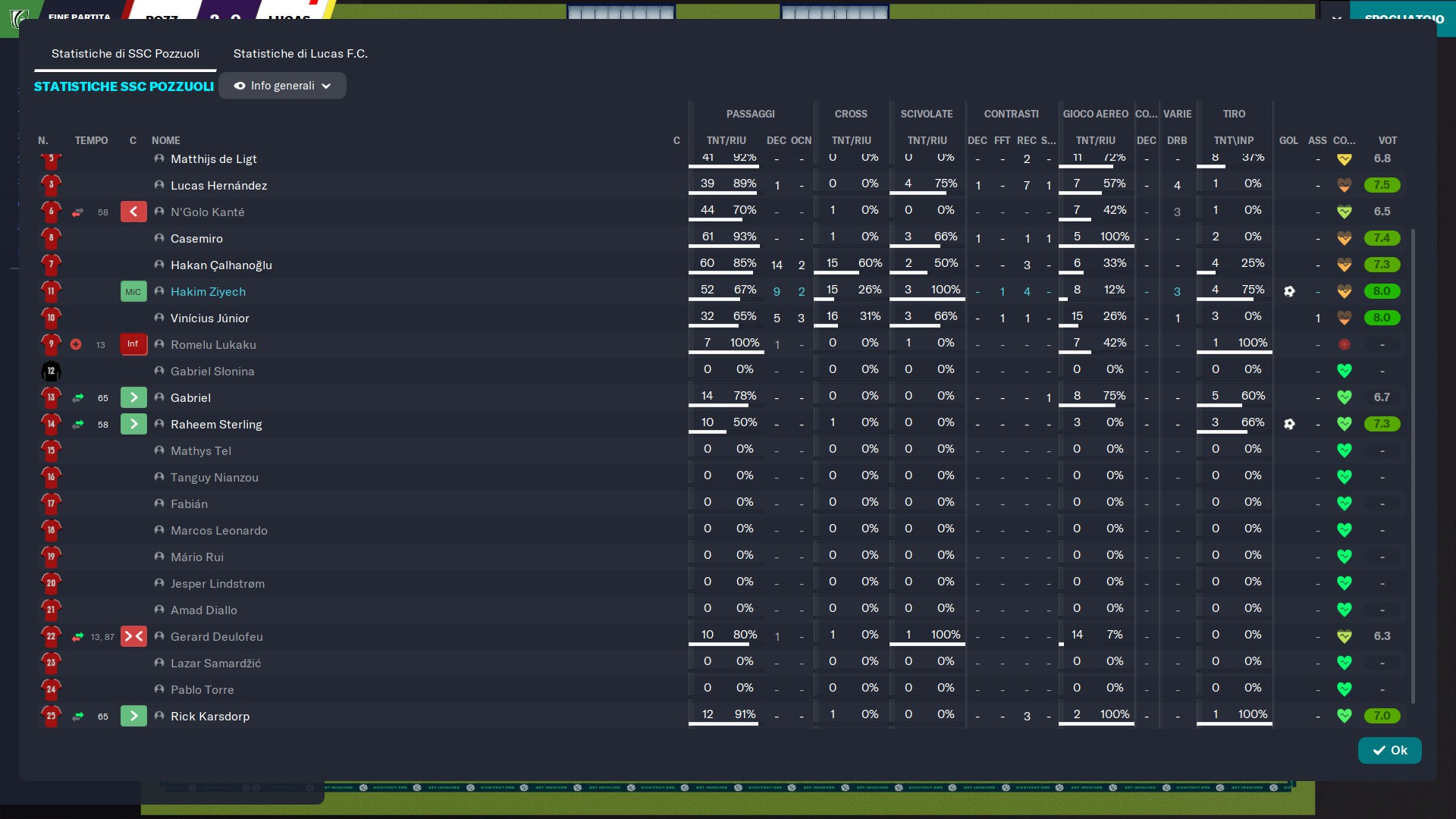This screenshot has width=1456, height=819.
Task: Click condition heart icon for Lucas Hernández
Action: [1344, 185]
